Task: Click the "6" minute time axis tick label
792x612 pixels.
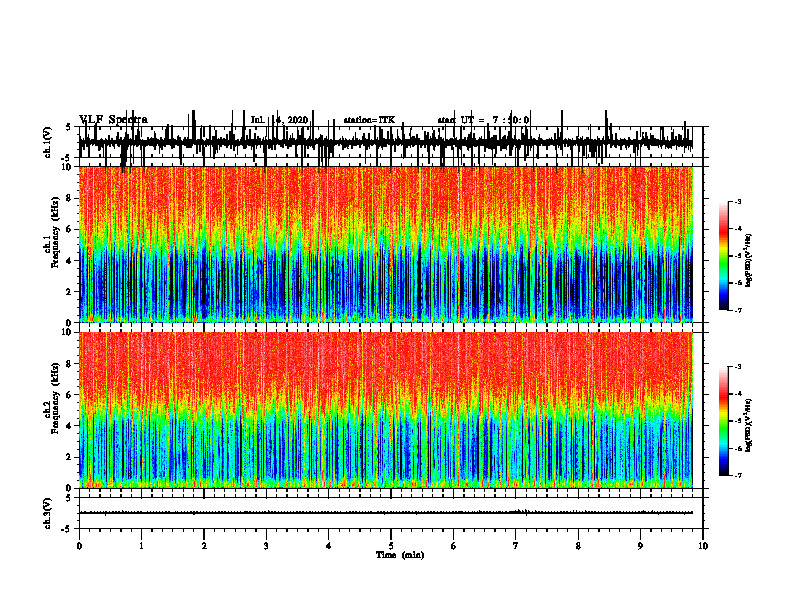Action: (454, 546)
